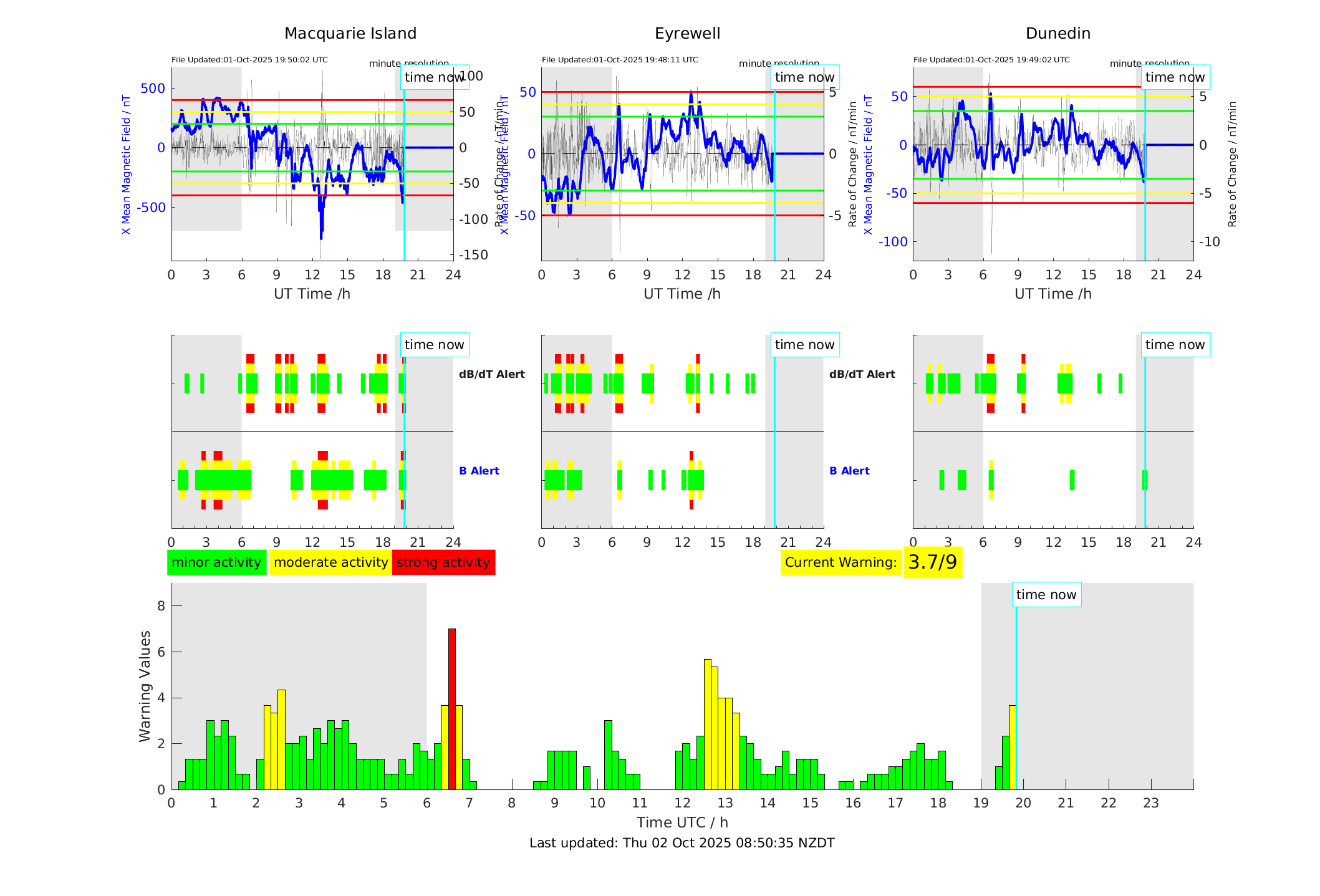Click the Dunedin chart title
1320x896 pixels.
(x=1057, y=34)
